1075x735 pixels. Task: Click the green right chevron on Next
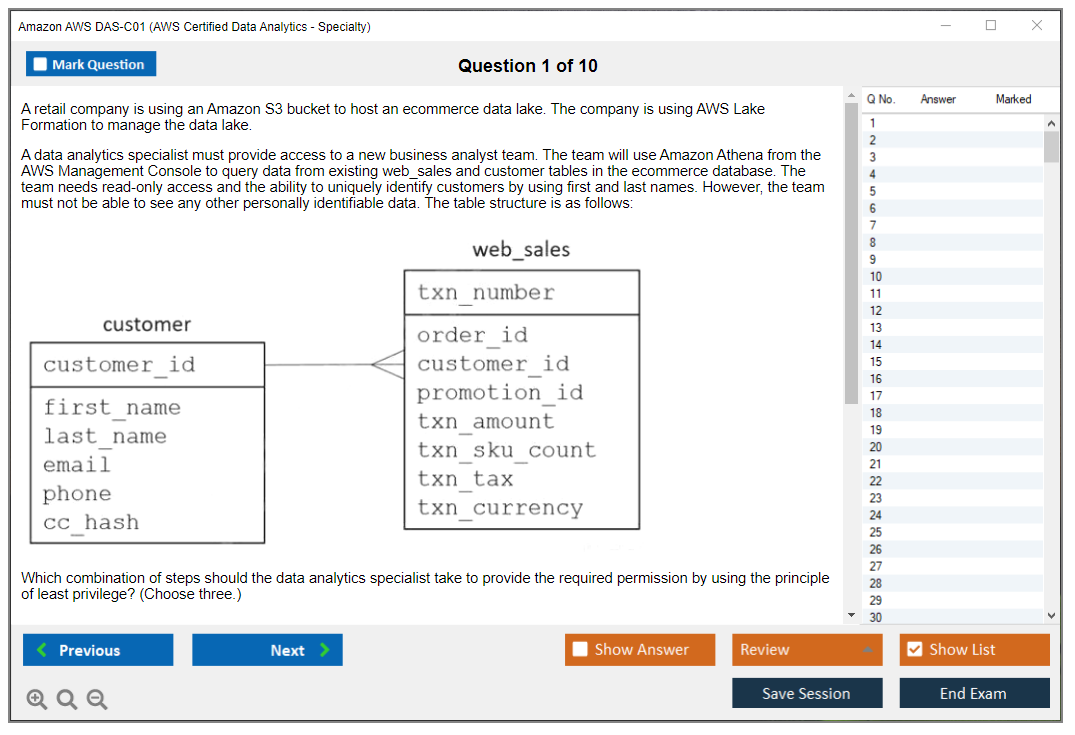325,650
